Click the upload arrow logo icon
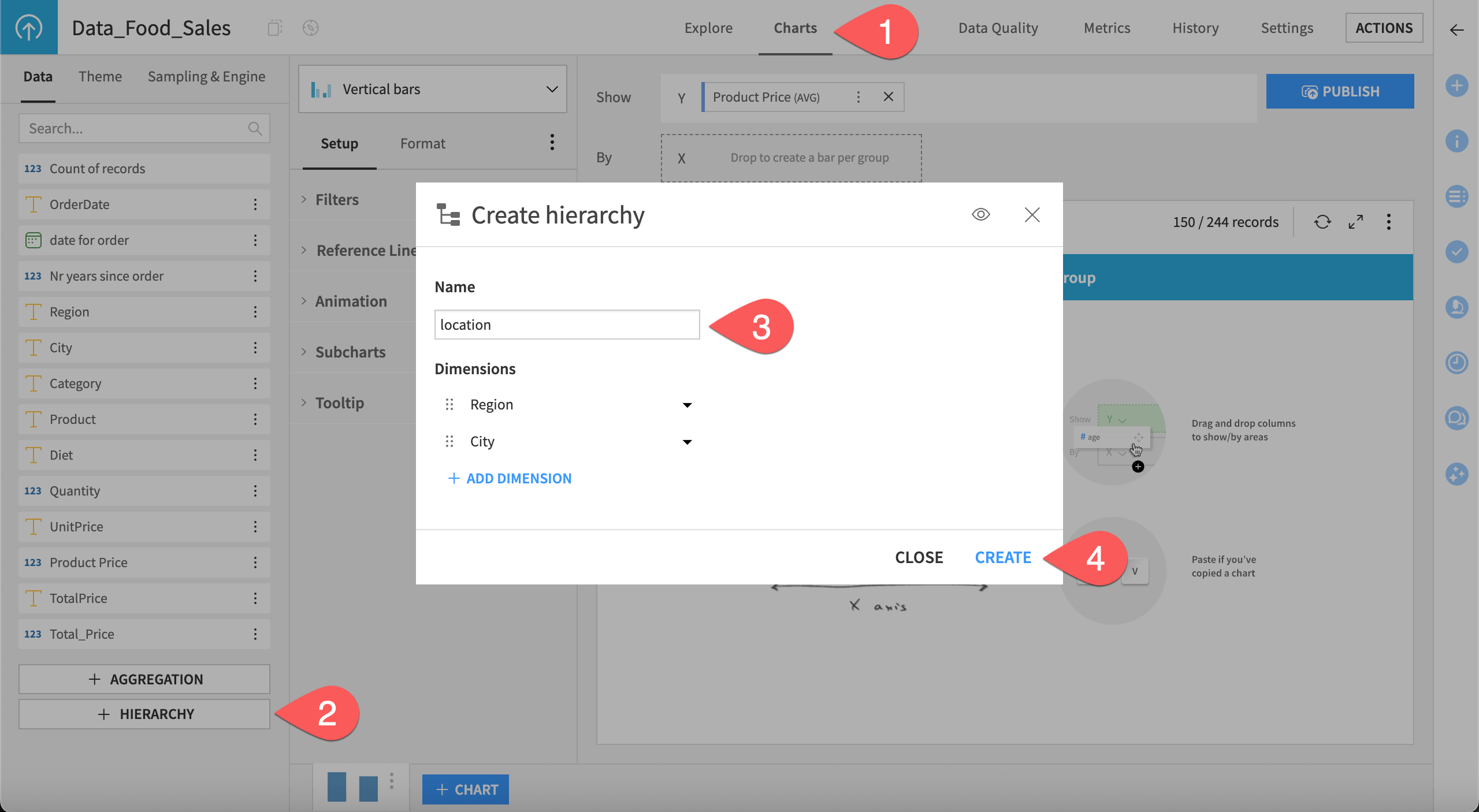1479x812 pixels. (x=29, y=27)
